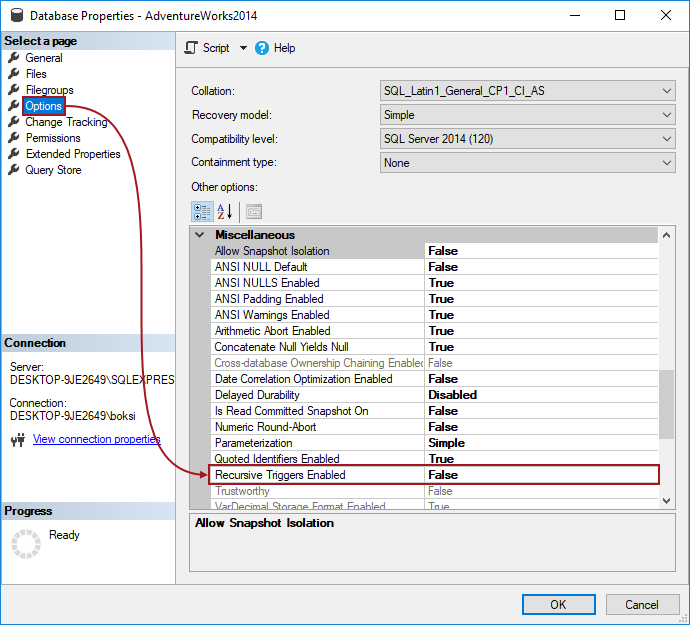
Task: Select ANSI Padding Enabled row
Action: point(434,299)
